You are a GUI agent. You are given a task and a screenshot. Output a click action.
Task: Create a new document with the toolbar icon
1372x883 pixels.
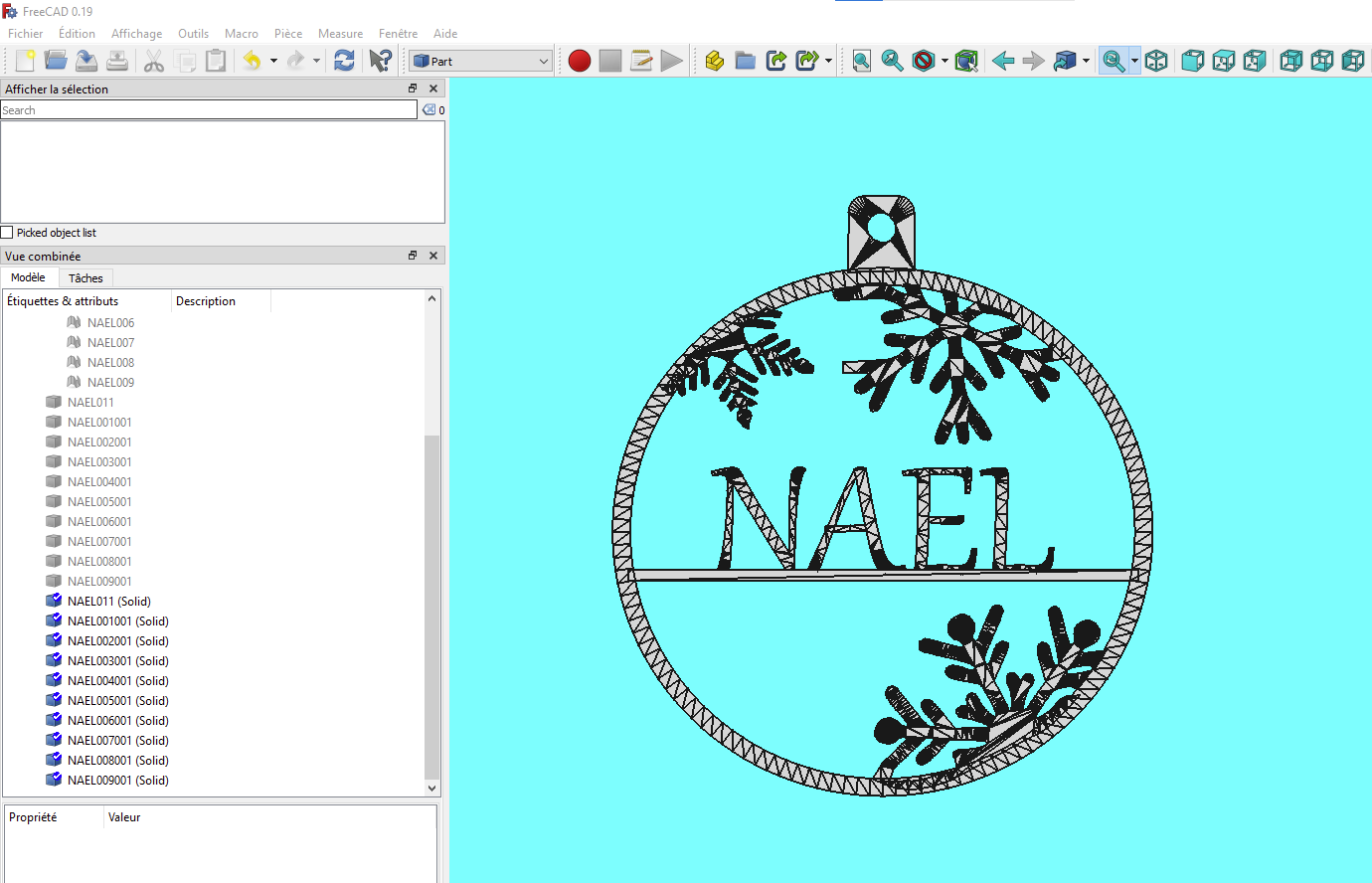25,61
